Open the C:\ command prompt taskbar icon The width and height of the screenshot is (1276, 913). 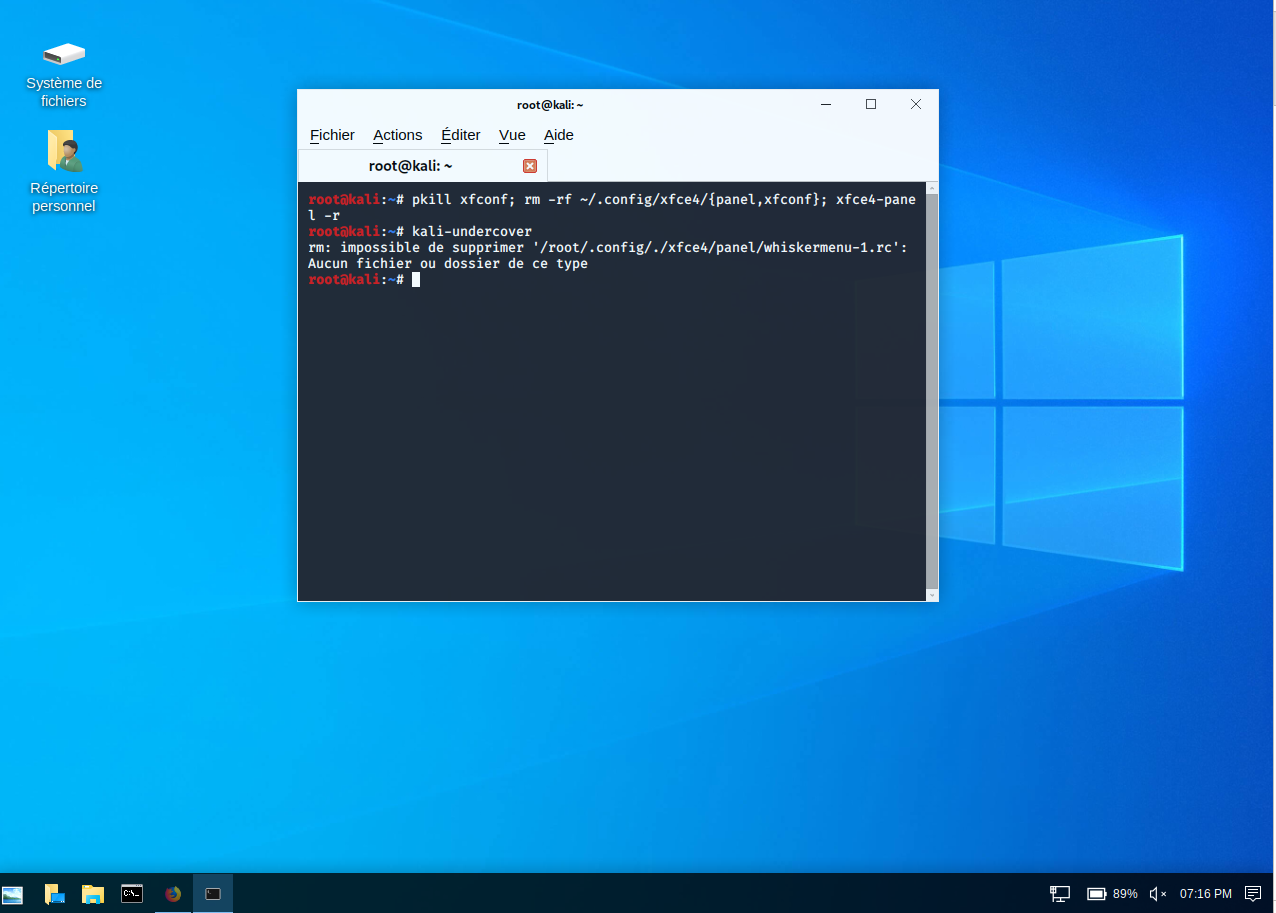pos(132,894)
